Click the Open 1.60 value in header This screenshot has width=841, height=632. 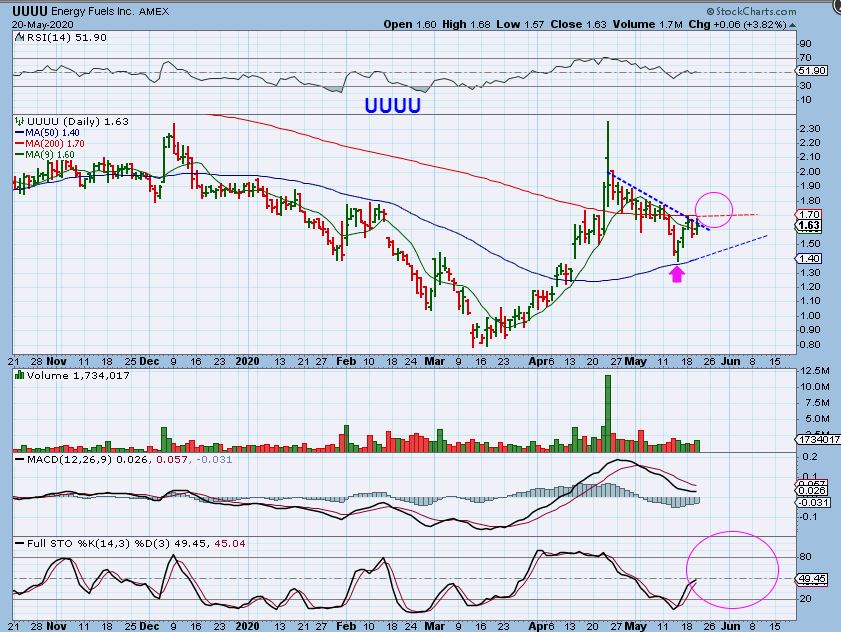coord(410,25)
